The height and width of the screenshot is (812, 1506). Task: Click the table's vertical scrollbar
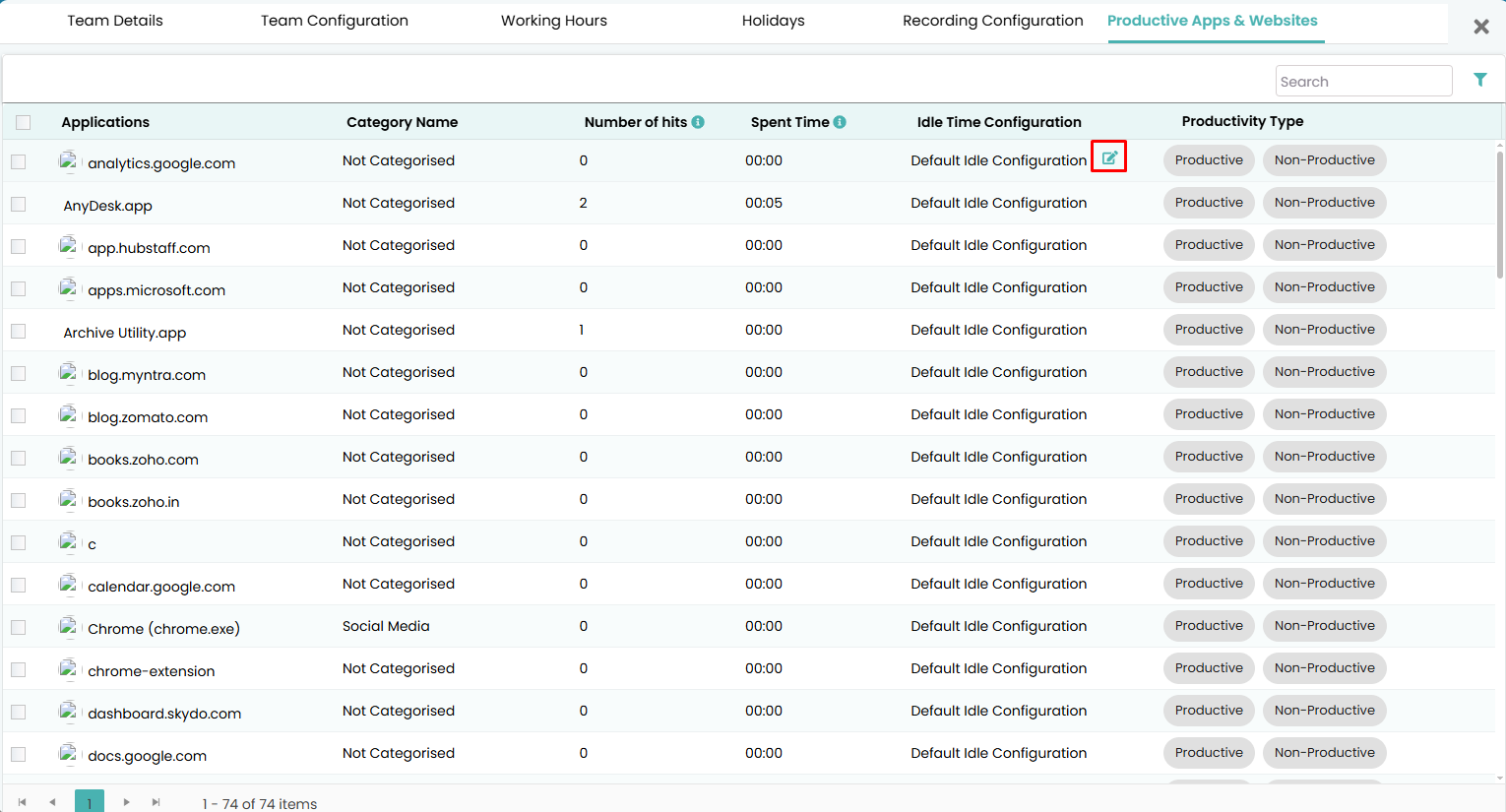click(1500, 215)
